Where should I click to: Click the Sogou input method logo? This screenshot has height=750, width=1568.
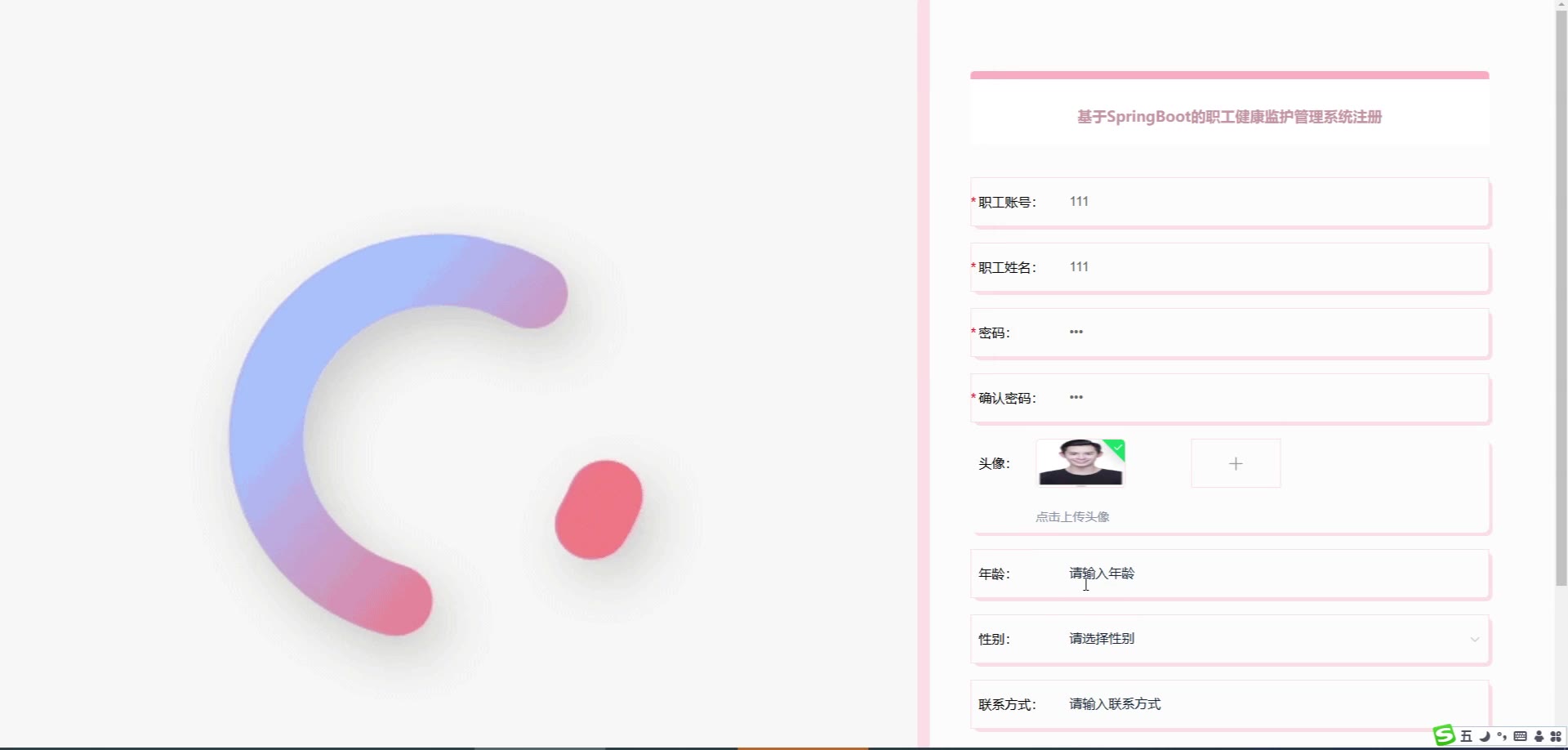(1445, 735)
